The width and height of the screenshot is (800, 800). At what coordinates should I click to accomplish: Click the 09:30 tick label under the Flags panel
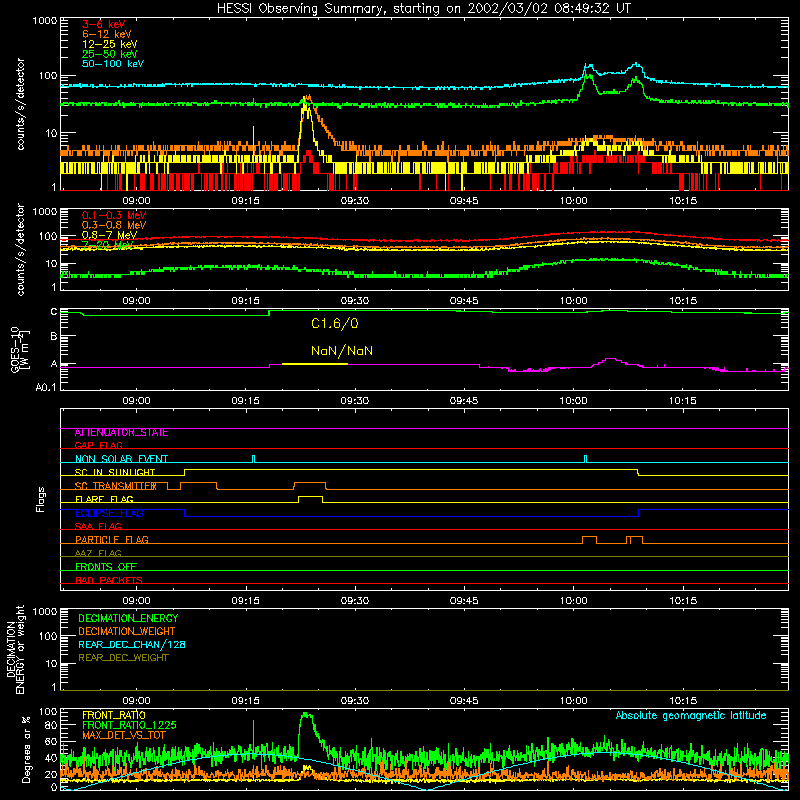[x=355, y=601]
